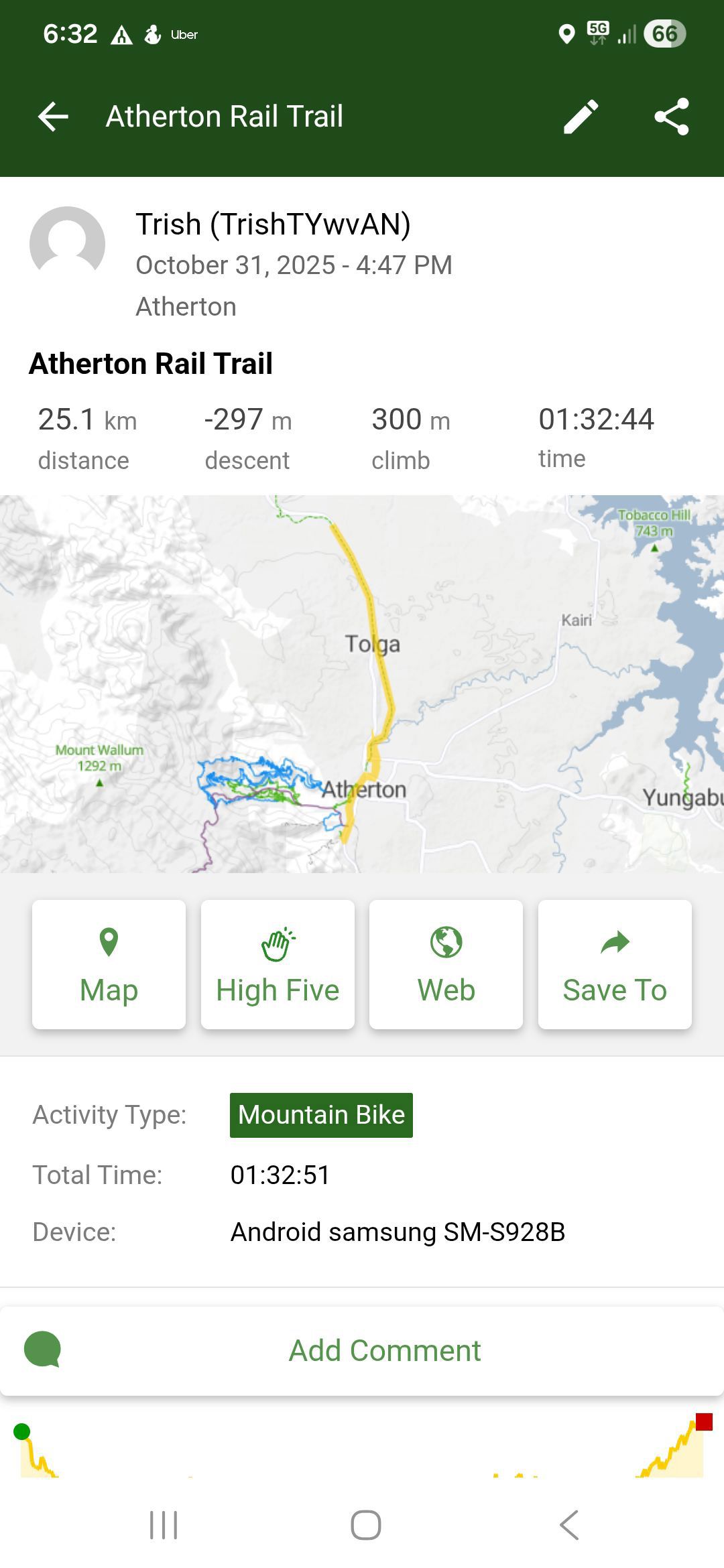The width and height of the screenshot is (724, 1568).
Task: Tap the back arrow in header
Action: (x=54, y=117)
